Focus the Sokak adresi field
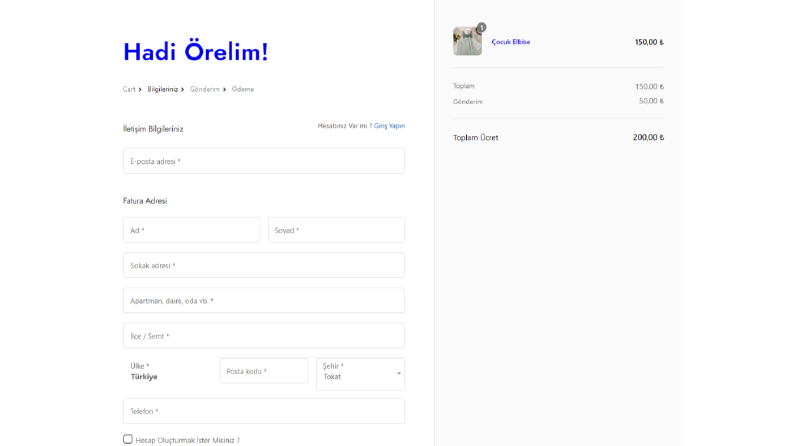793x446 pixels. [263, 265]
